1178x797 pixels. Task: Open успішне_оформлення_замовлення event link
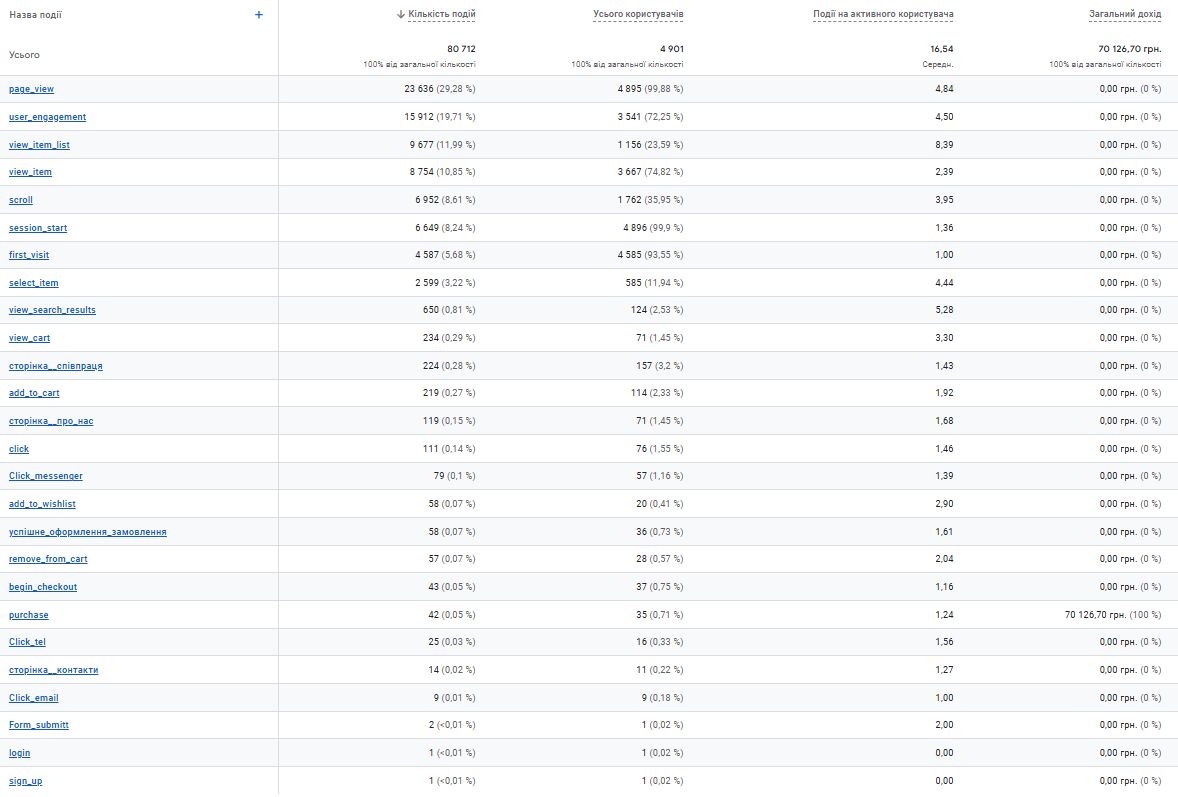click(x=88, y=532)
